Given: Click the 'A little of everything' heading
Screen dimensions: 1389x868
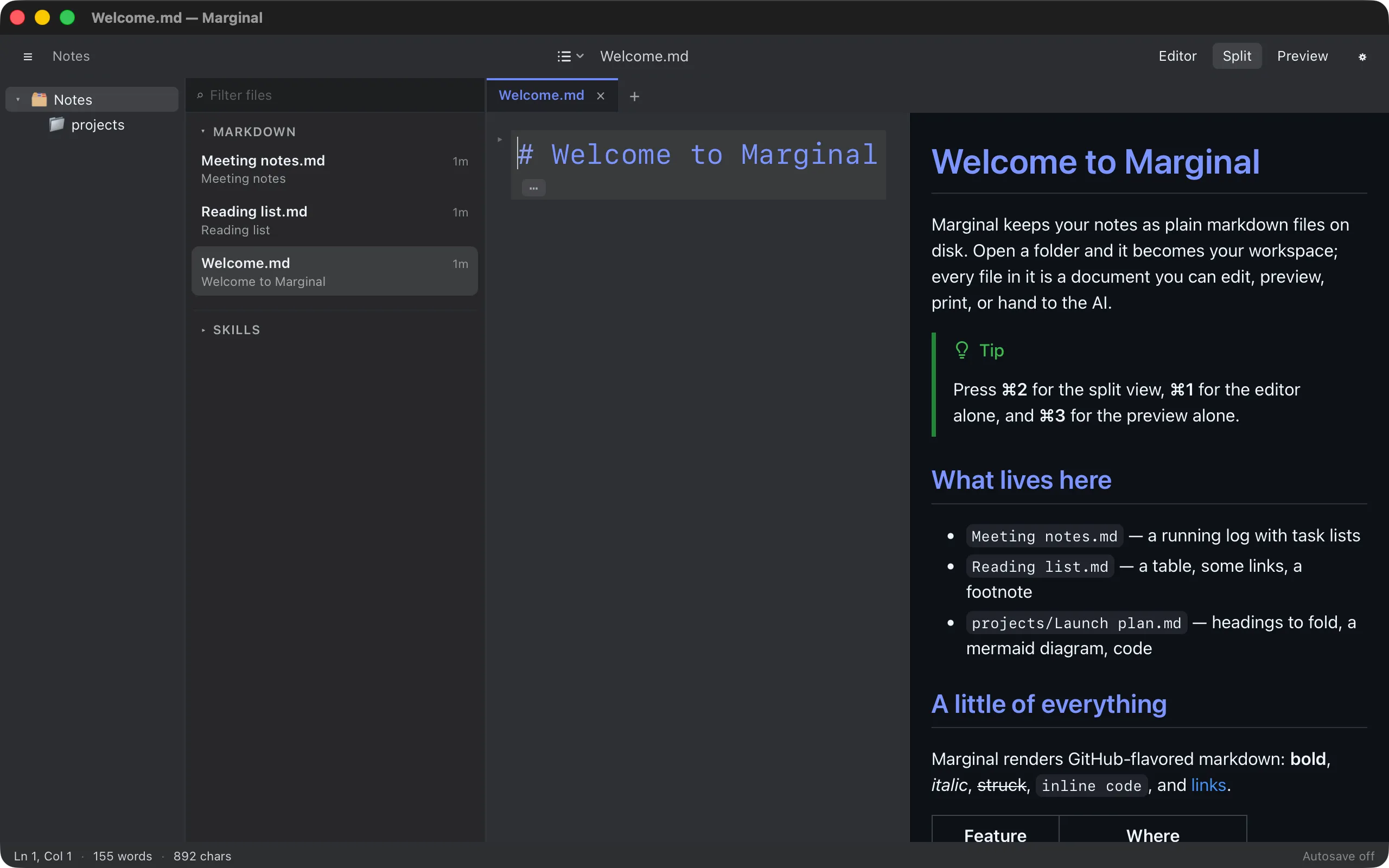Looking at the screenshot, I should (1049, 704).
